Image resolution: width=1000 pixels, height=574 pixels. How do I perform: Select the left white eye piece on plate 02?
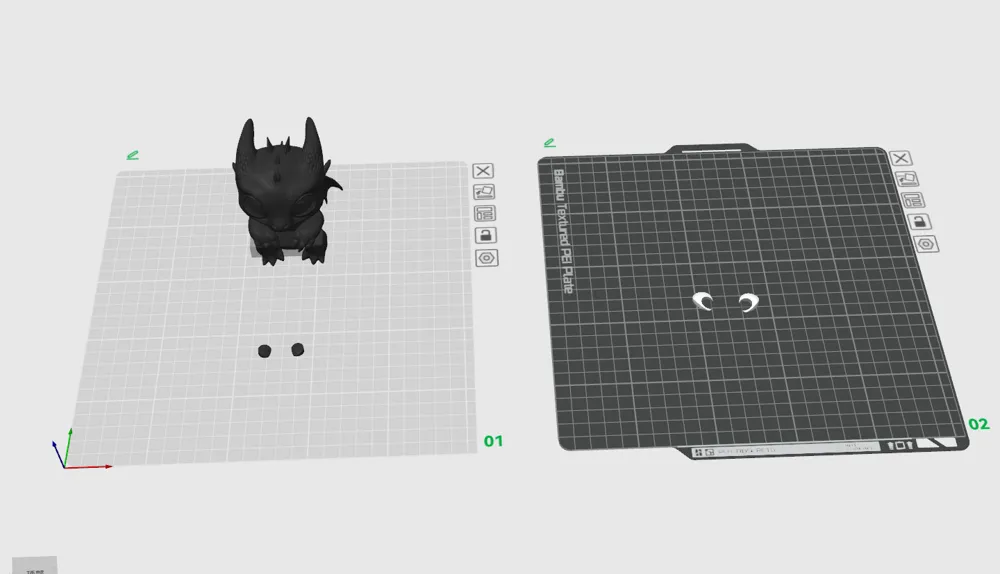(703, 301)
